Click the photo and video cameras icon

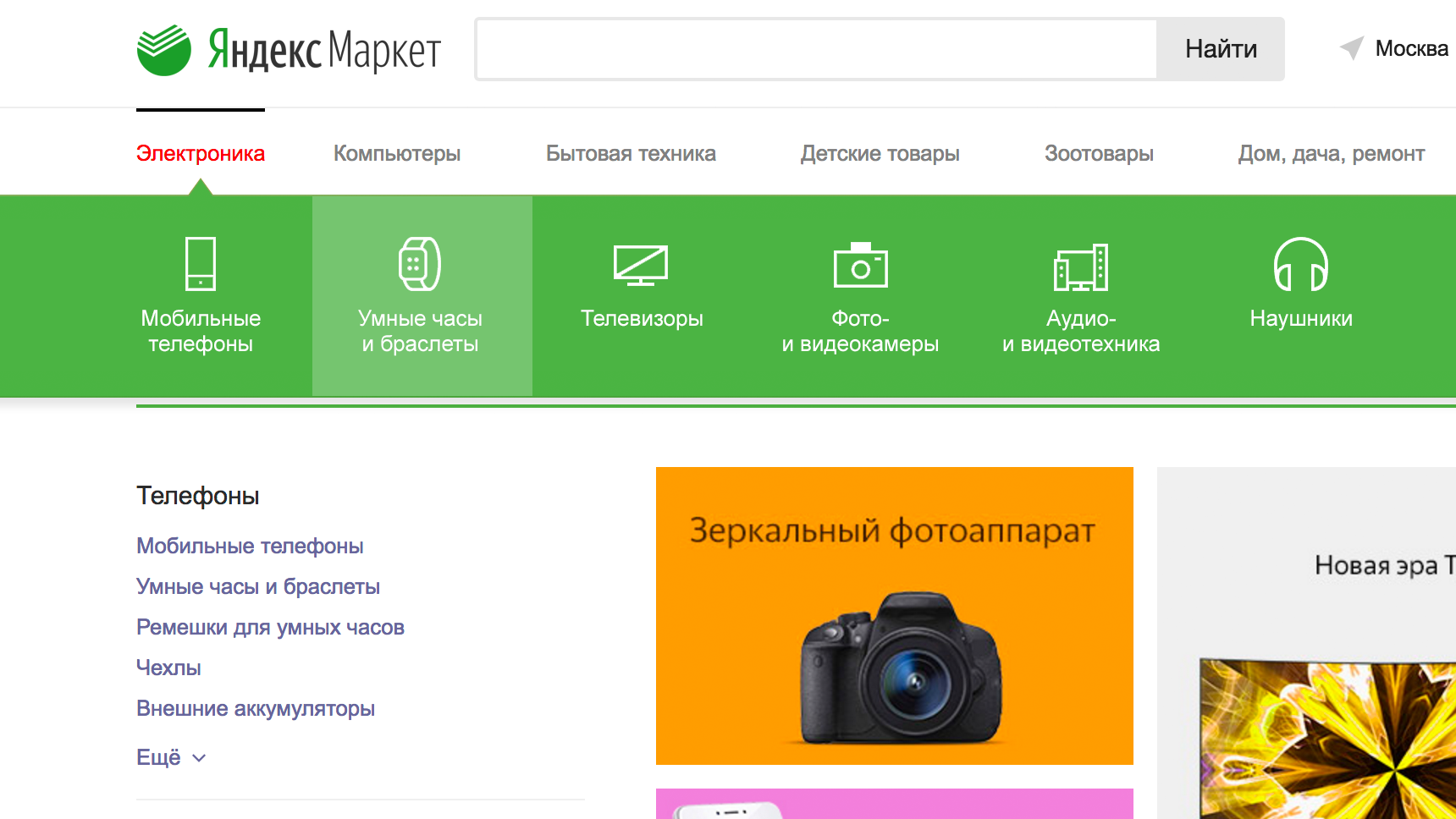[x=860, y=266]
